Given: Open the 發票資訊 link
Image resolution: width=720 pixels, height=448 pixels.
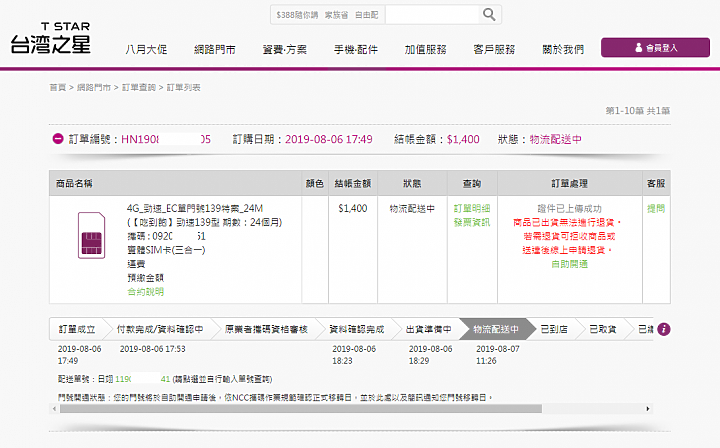Looking at the screenshot, I should pyautogui.click(x=472, y=222).
